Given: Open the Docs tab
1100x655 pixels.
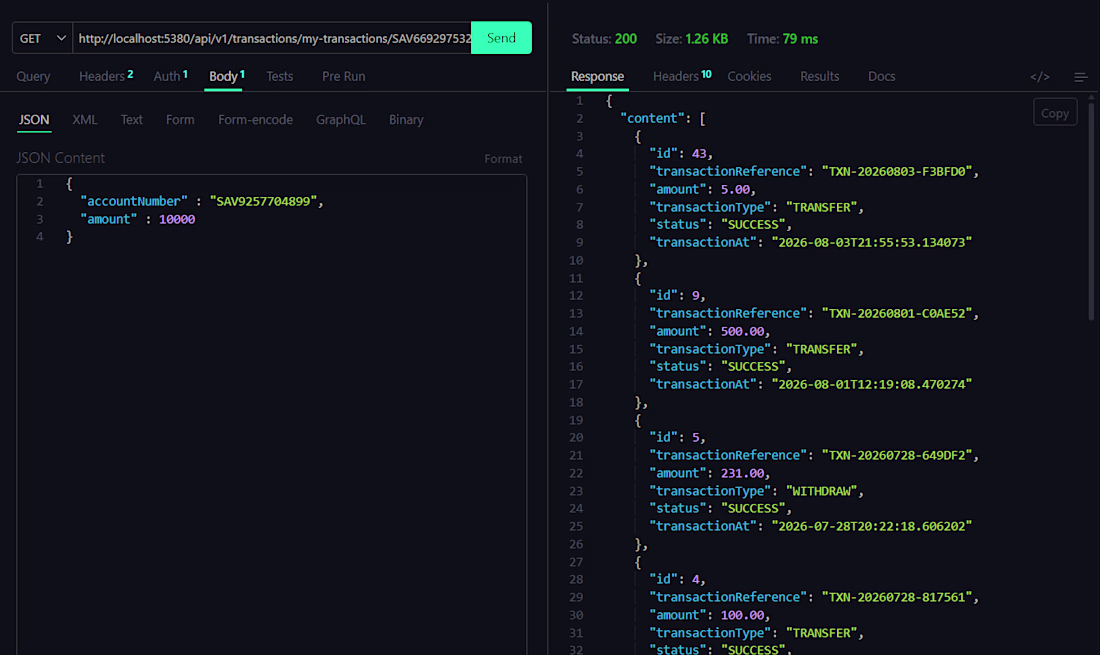Looking at the screenshot, I should [x=881, y=76].
